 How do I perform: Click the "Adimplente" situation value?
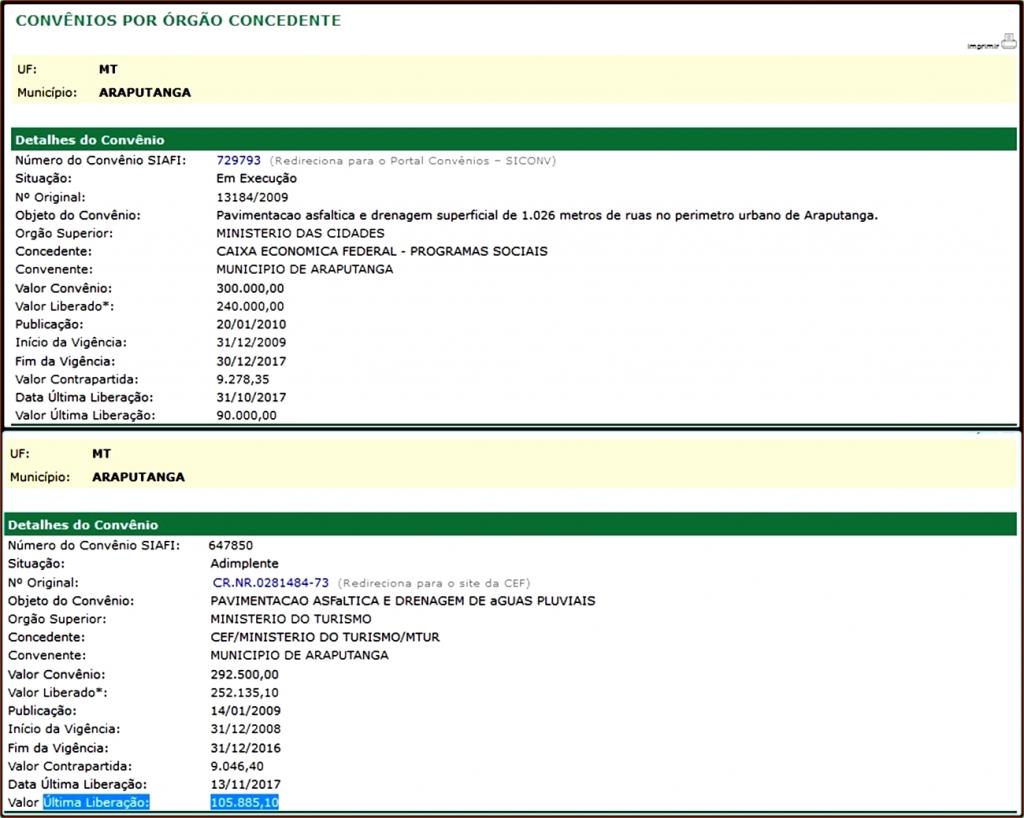click(x=244, y=564)
